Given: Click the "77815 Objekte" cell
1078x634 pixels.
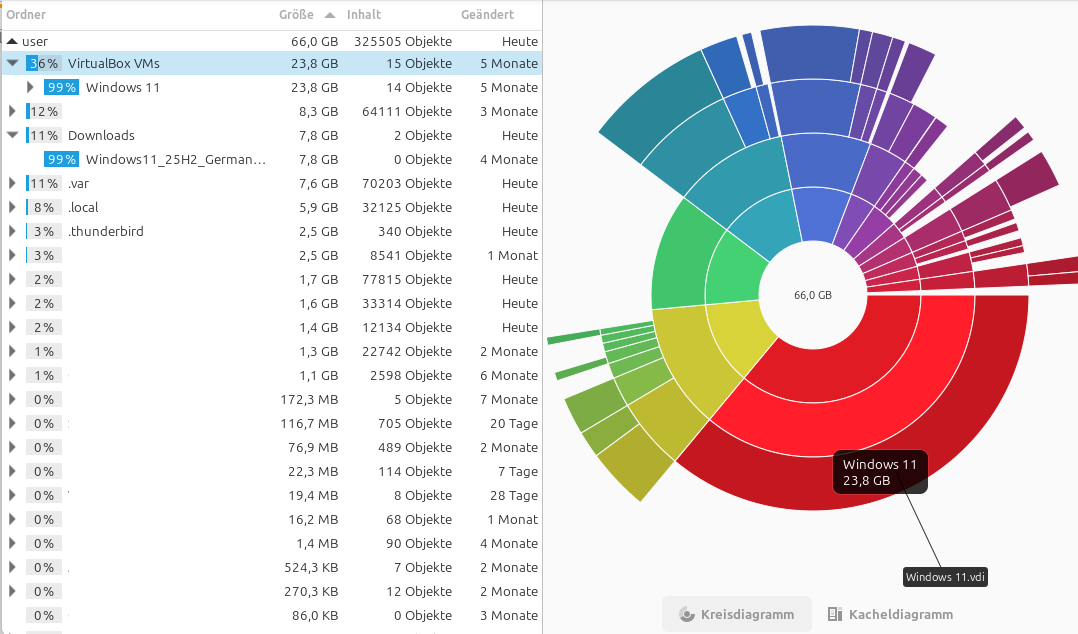Looking at the screenshot, I should click(407, 280).
